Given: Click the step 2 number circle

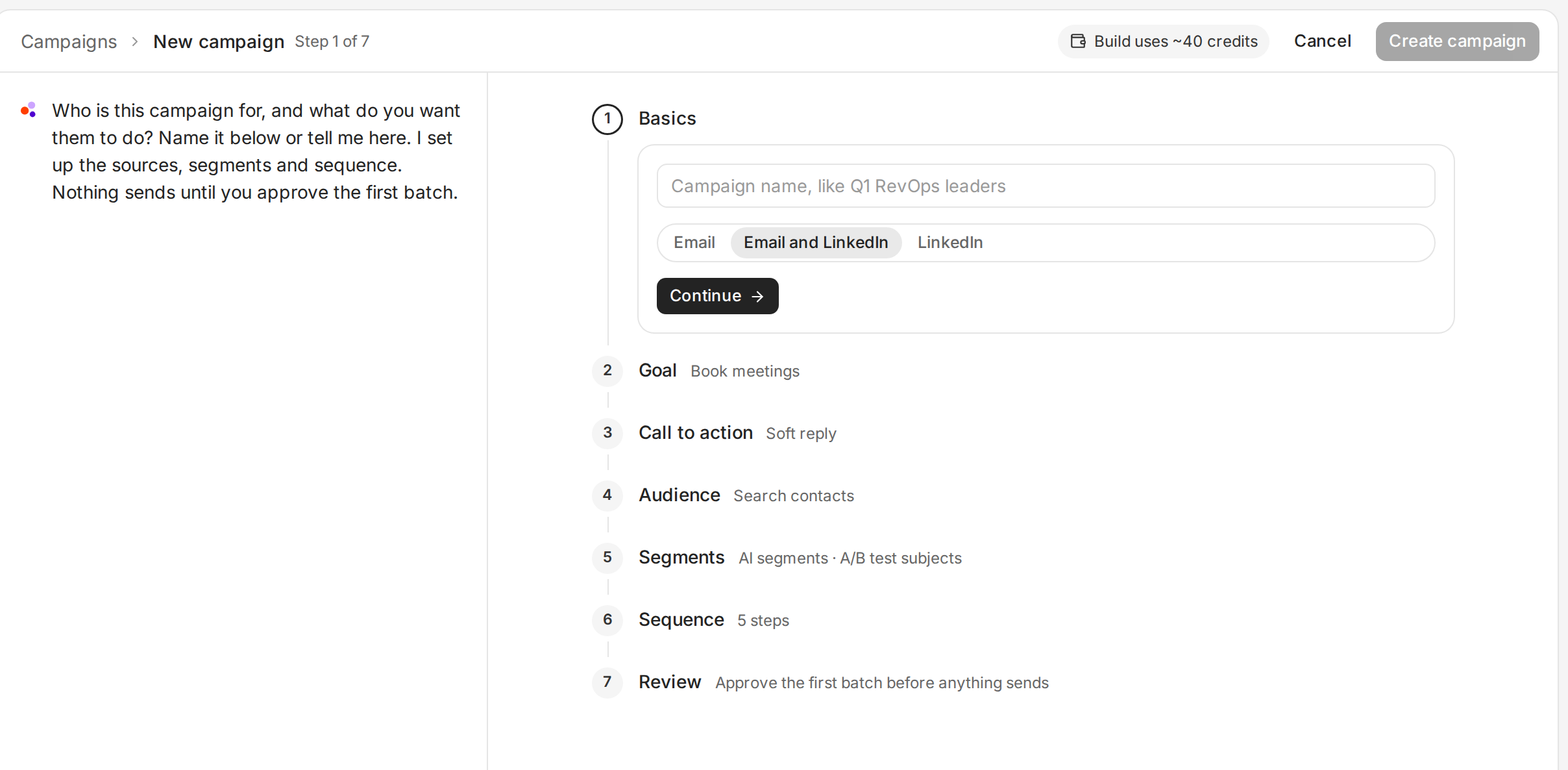Looking at the screenshot, I should [x=607, y=371].
